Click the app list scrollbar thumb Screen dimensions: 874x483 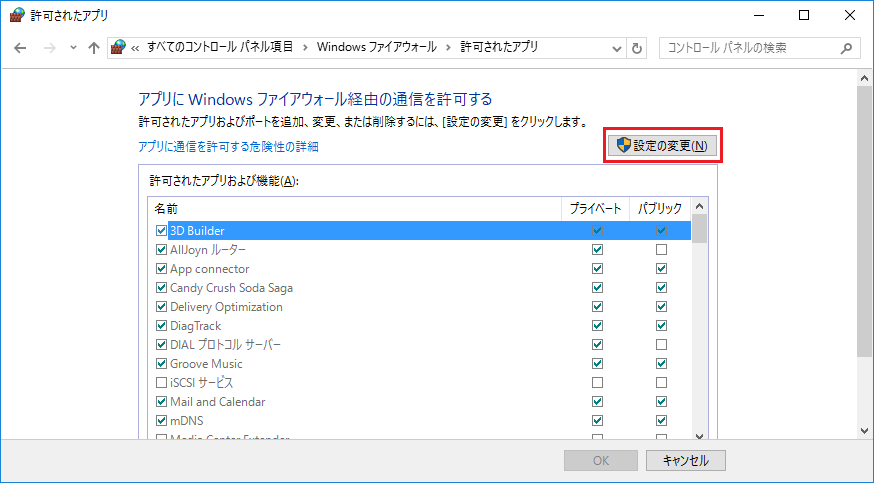[x=700, y=228]
